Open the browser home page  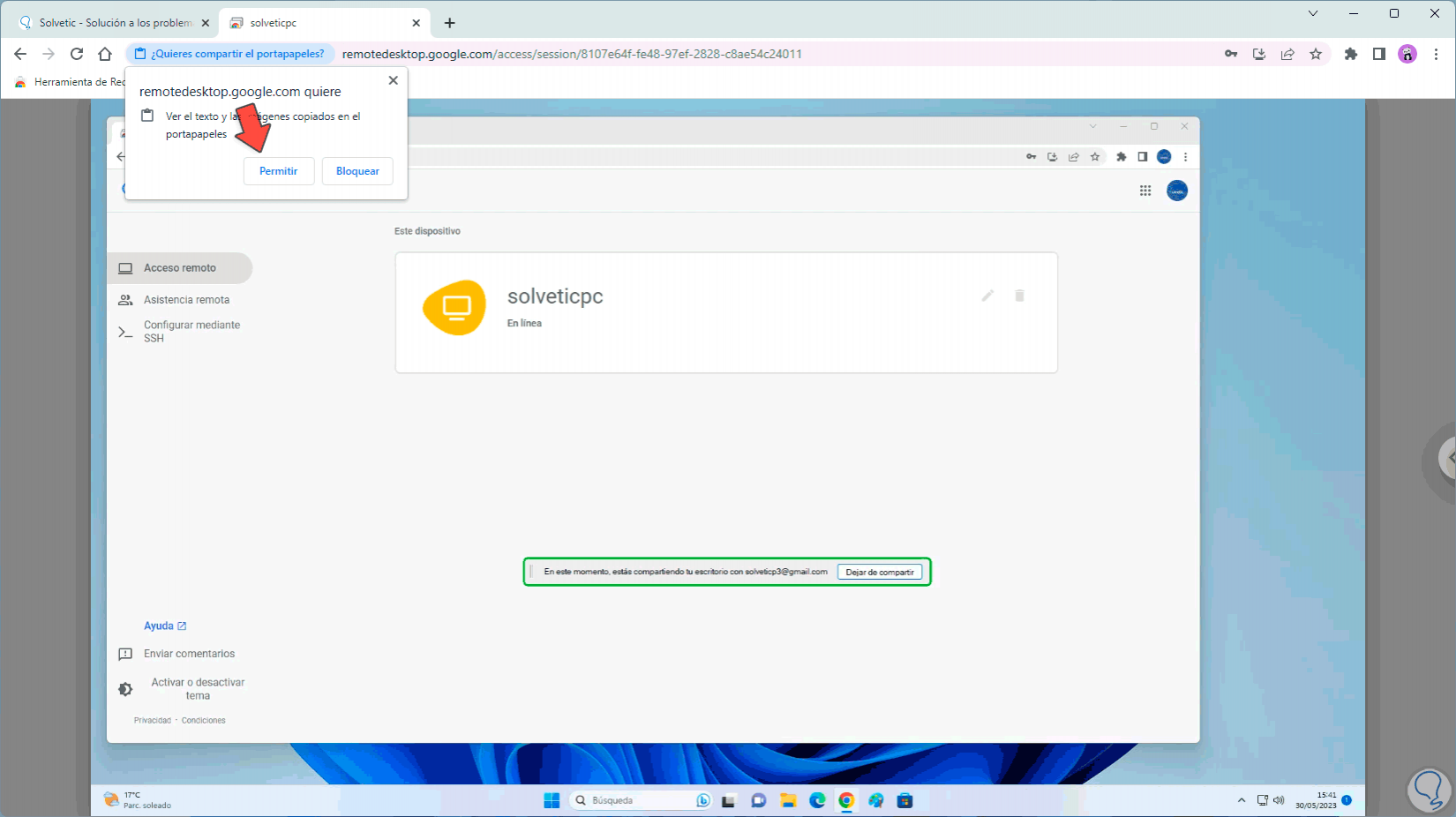pyautogui.click(x=105, y=54)
